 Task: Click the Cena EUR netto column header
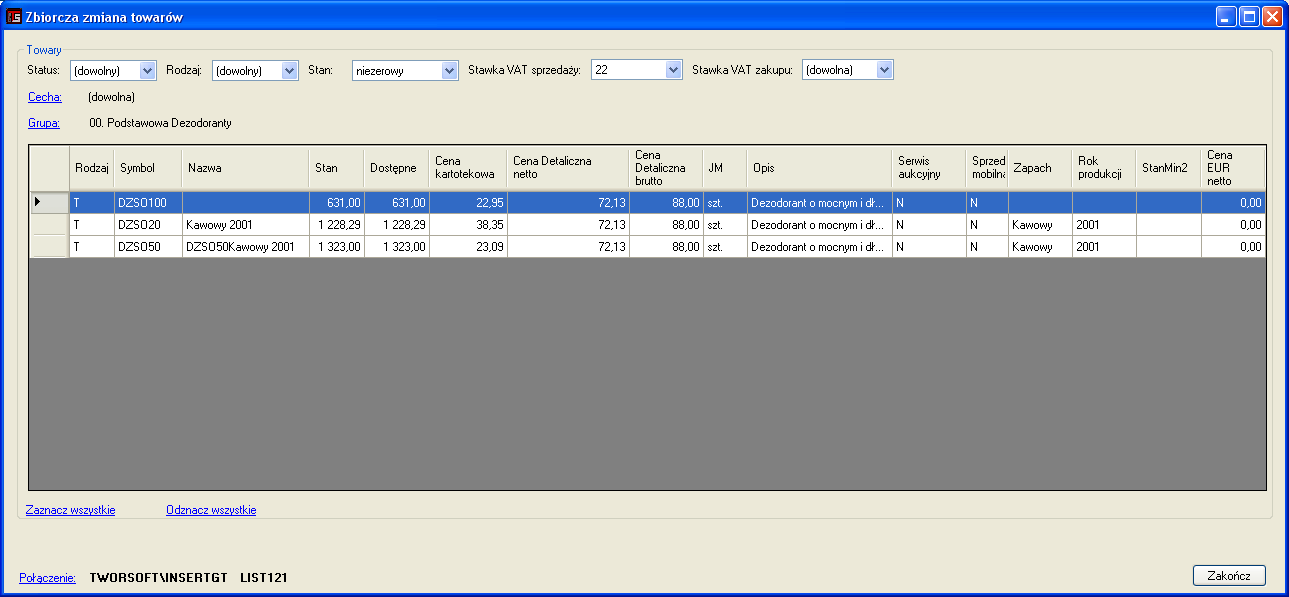coord(1233,168)
